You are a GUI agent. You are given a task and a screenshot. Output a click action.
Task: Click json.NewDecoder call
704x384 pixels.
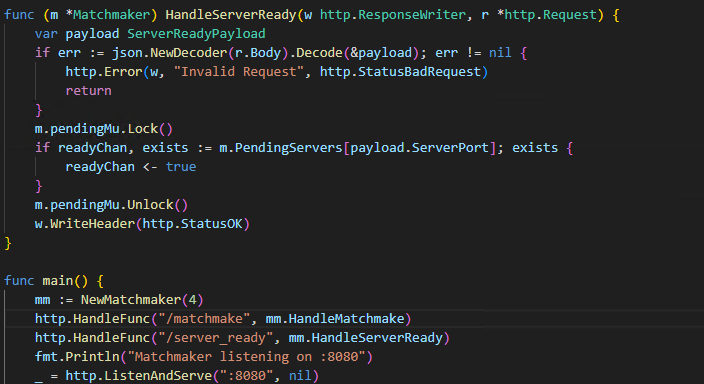[x=170, y=53]
